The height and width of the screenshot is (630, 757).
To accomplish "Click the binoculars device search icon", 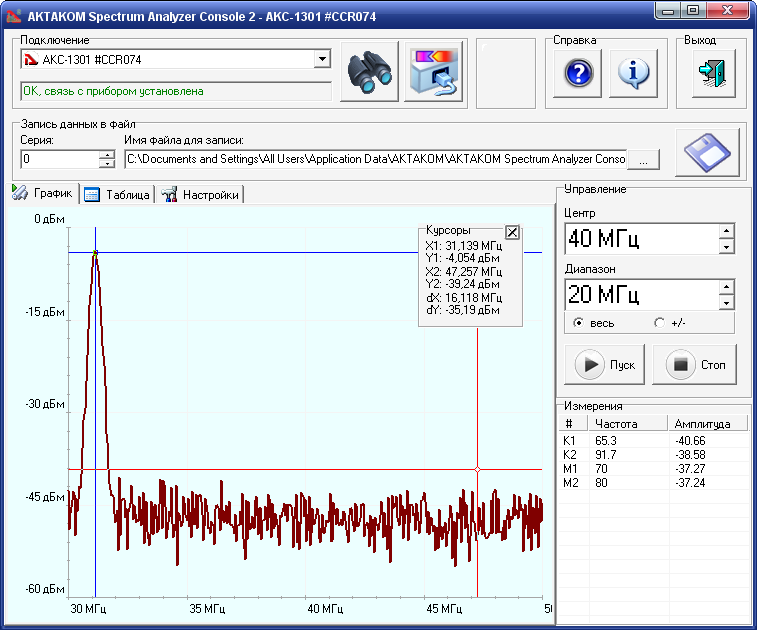I will (369, 71).
